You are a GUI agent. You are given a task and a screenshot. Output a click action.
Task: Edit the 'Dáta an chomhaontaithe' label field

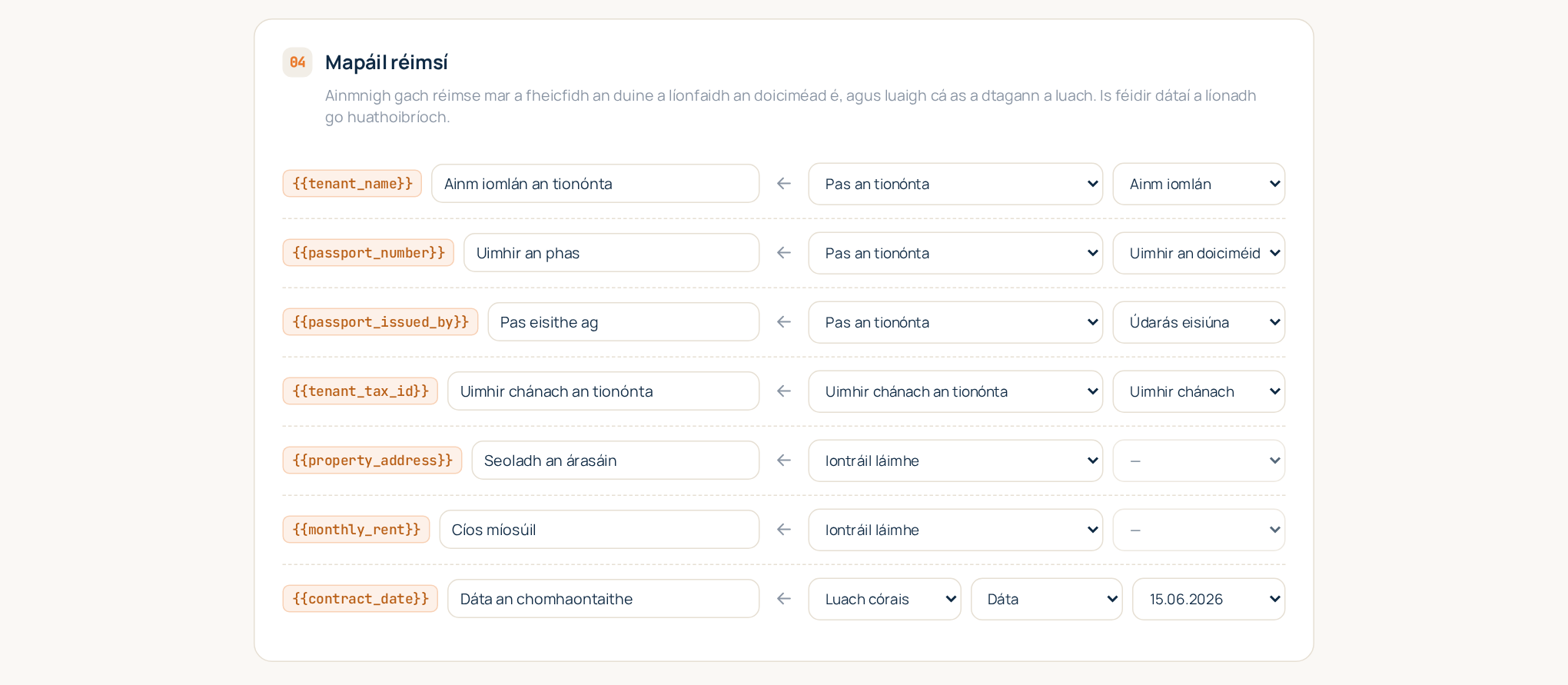(603, 599)
